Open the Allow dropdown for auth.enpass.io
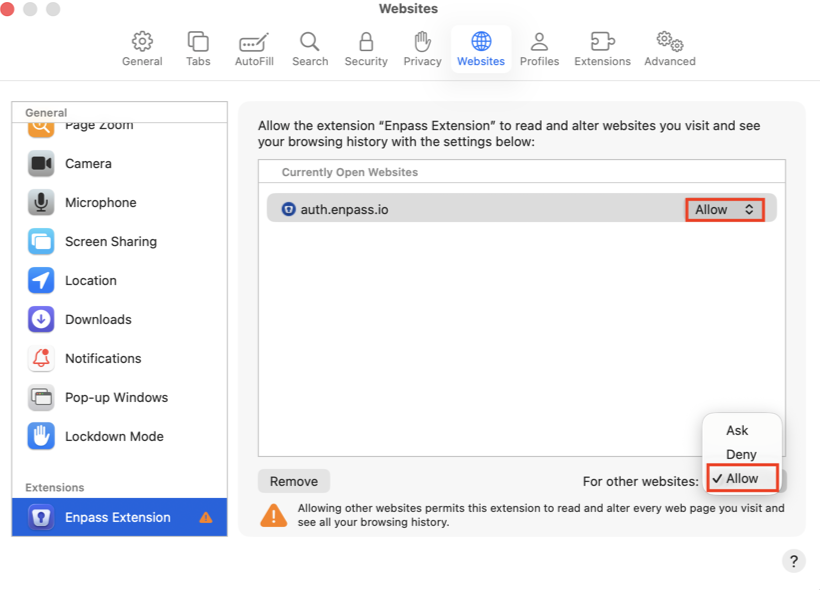The image size is (821, 590). coord(724,209)
